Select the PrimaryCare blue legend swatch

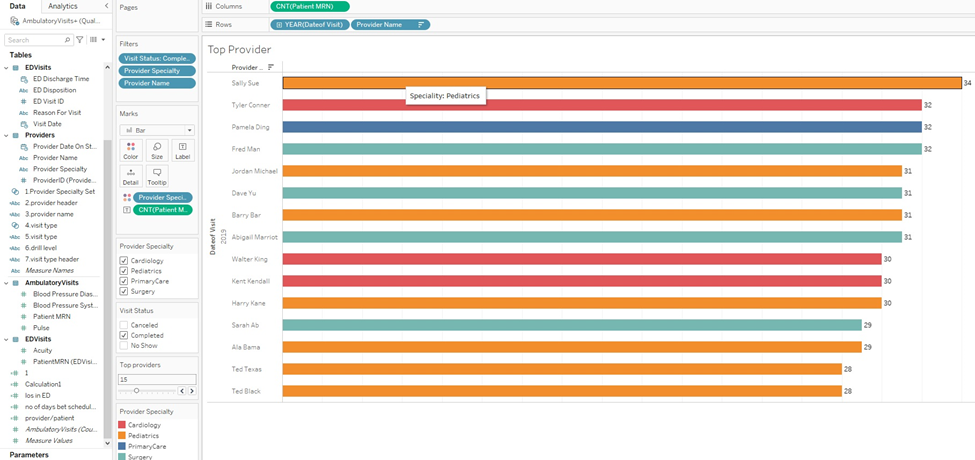pos(122,446)
